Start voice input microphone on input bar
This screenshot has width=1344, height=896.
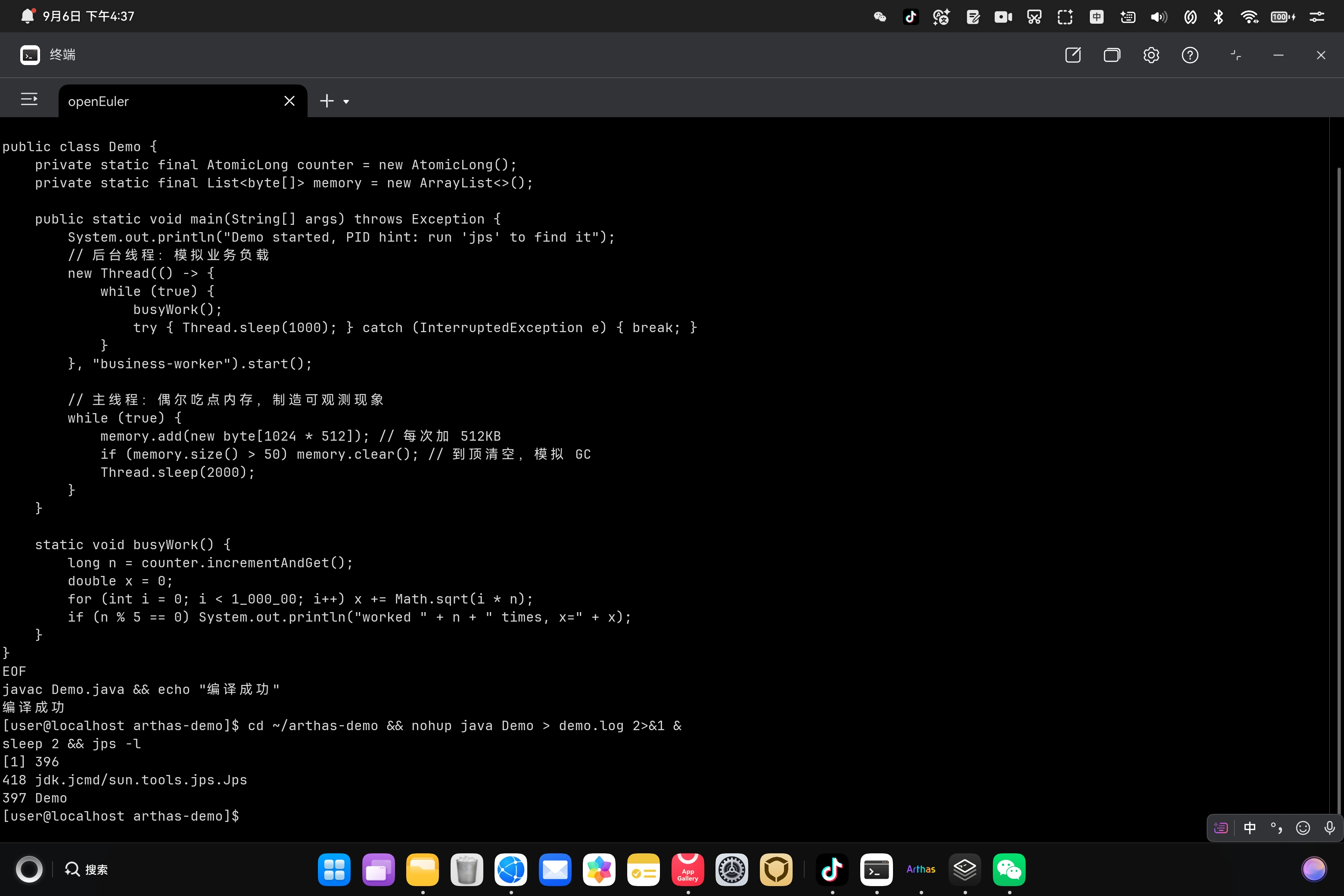1330,828
